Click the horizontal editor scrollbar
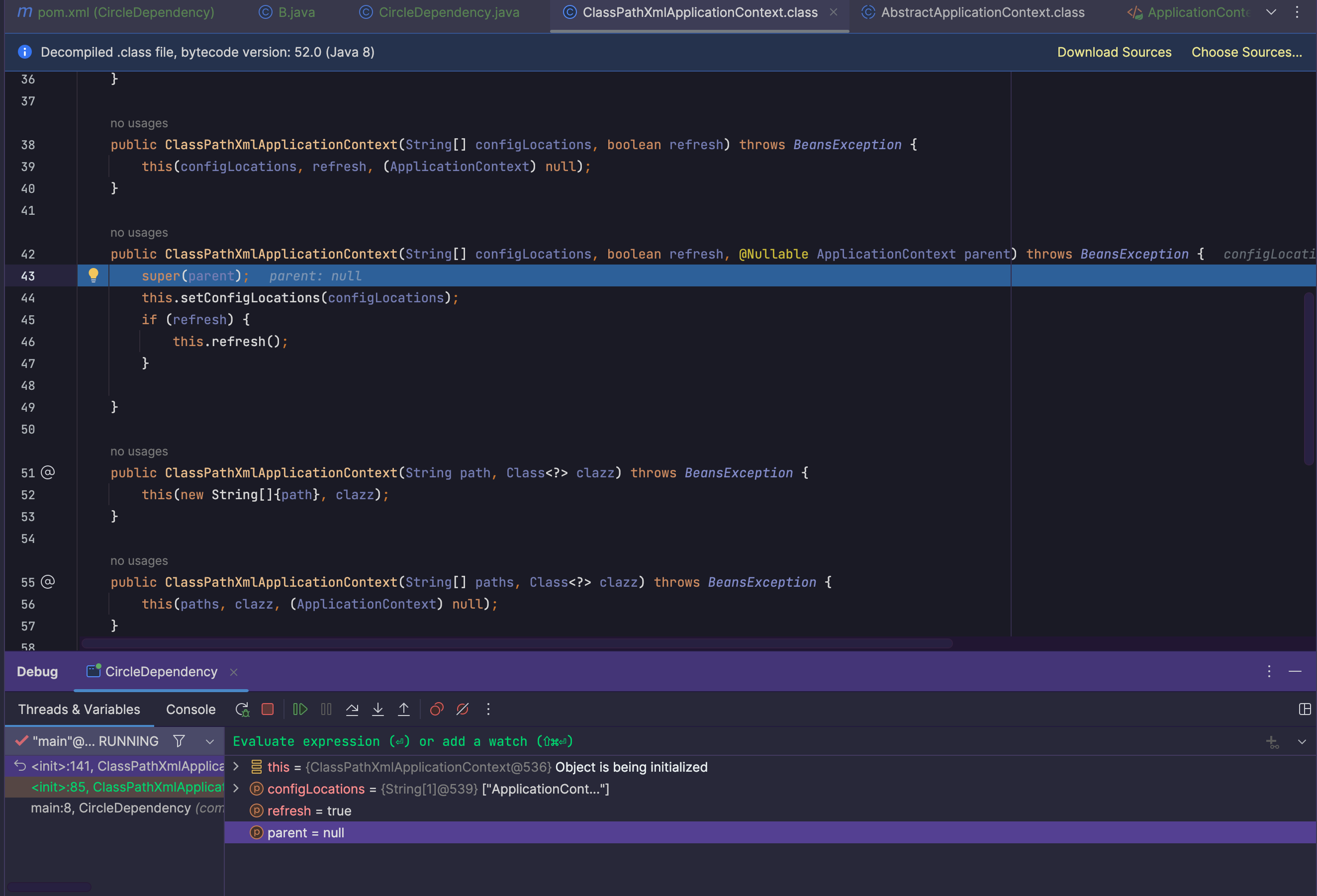 pos(517,643)
